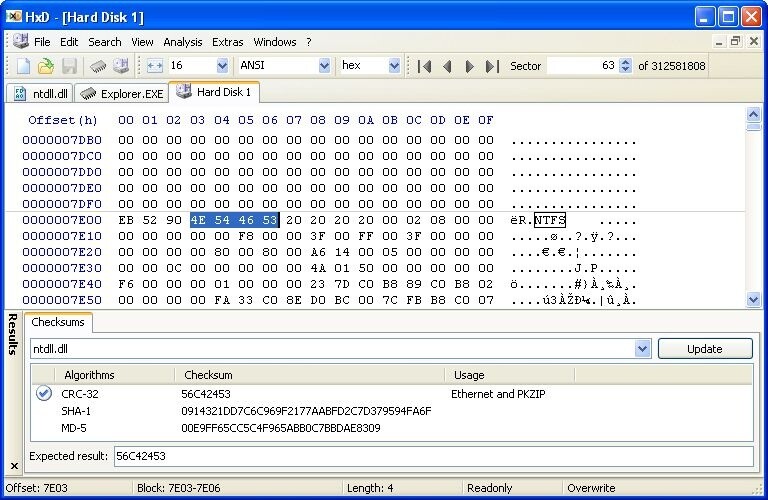Click the Open file folder icon

45,66
